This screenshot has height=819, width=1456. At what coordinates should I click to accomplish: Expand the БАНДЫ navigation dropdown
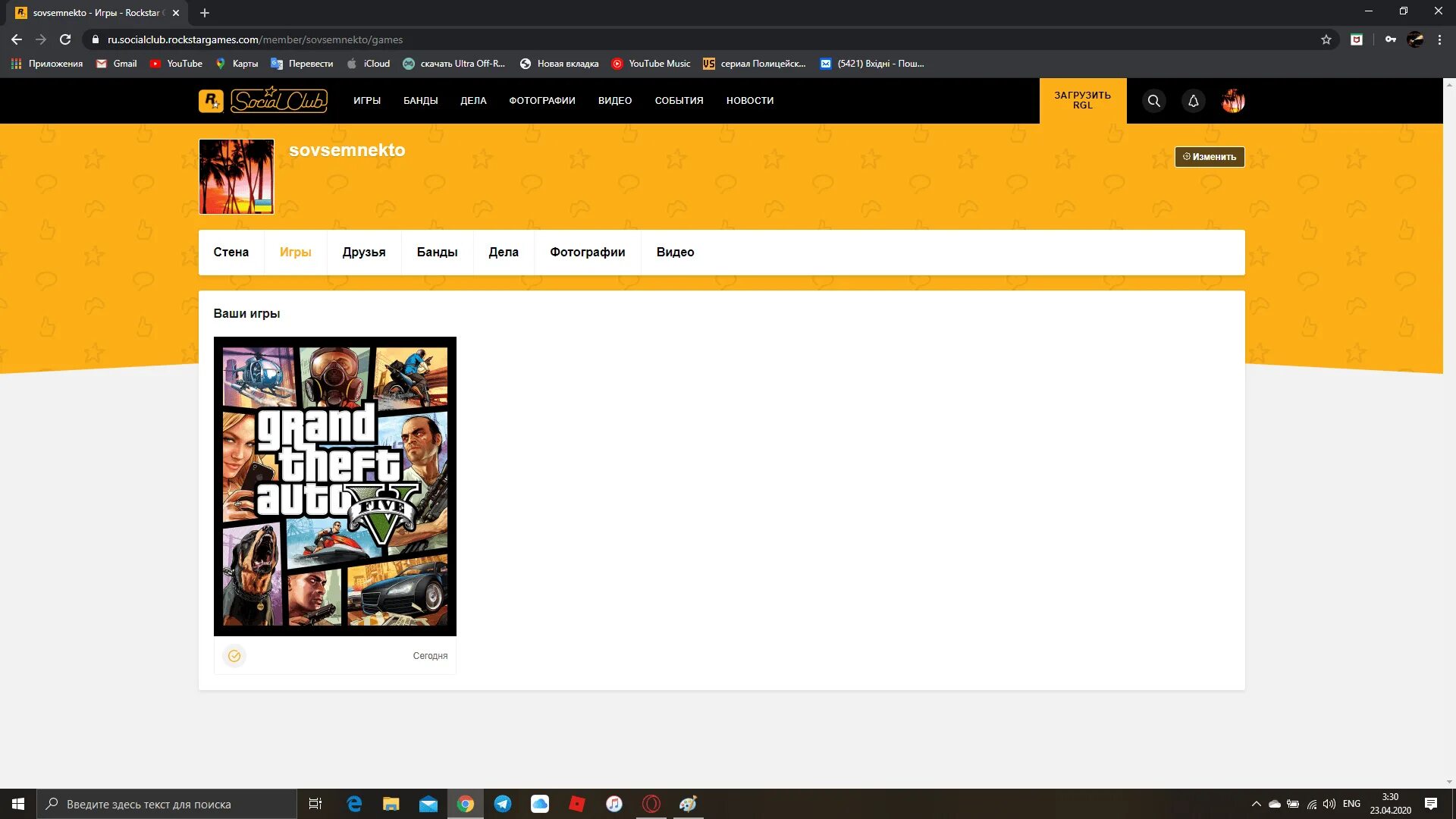coord(420,100)
